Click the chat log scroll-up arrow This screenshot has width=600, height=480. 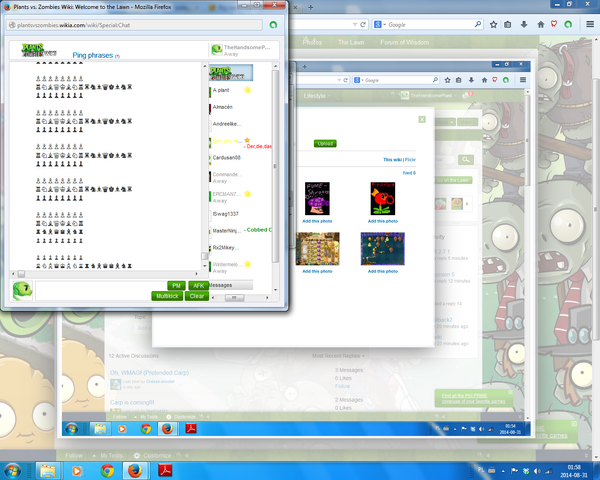pyautogui.click(x=205, y=66)
